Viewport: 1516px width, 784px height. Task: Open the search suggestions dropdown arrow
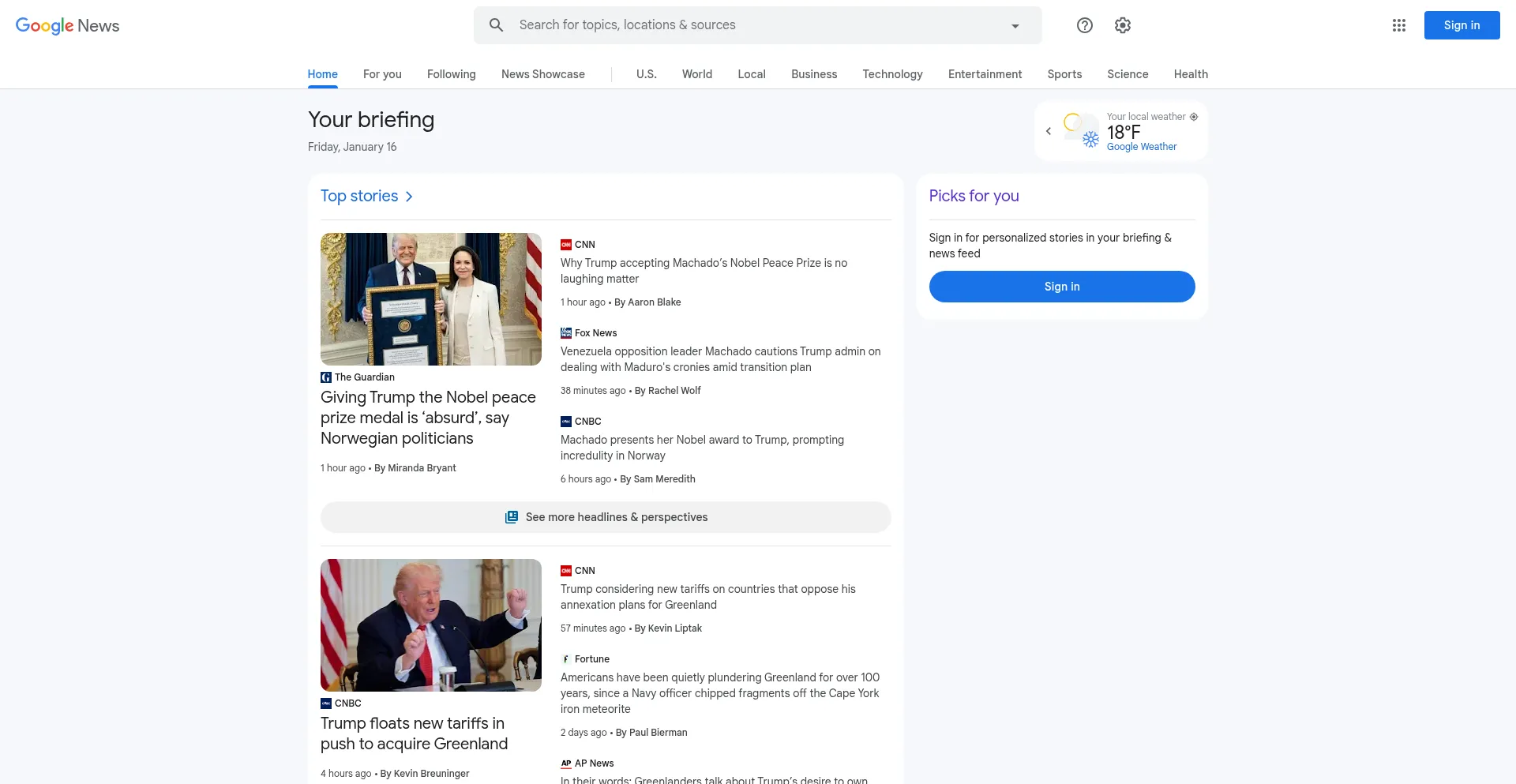[1015, 25]
